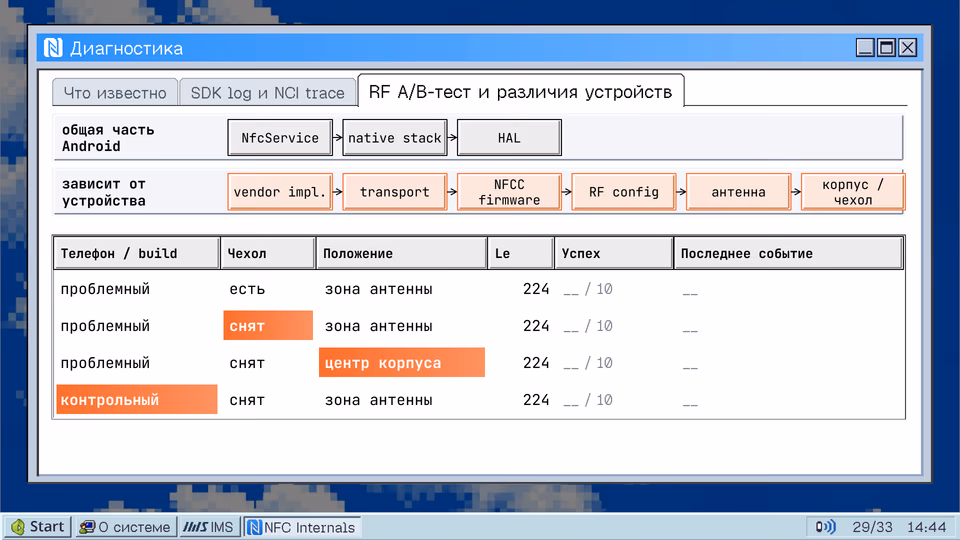960x540 pixels.
Task: Close the Диагностика window
Action: (907, 47)
